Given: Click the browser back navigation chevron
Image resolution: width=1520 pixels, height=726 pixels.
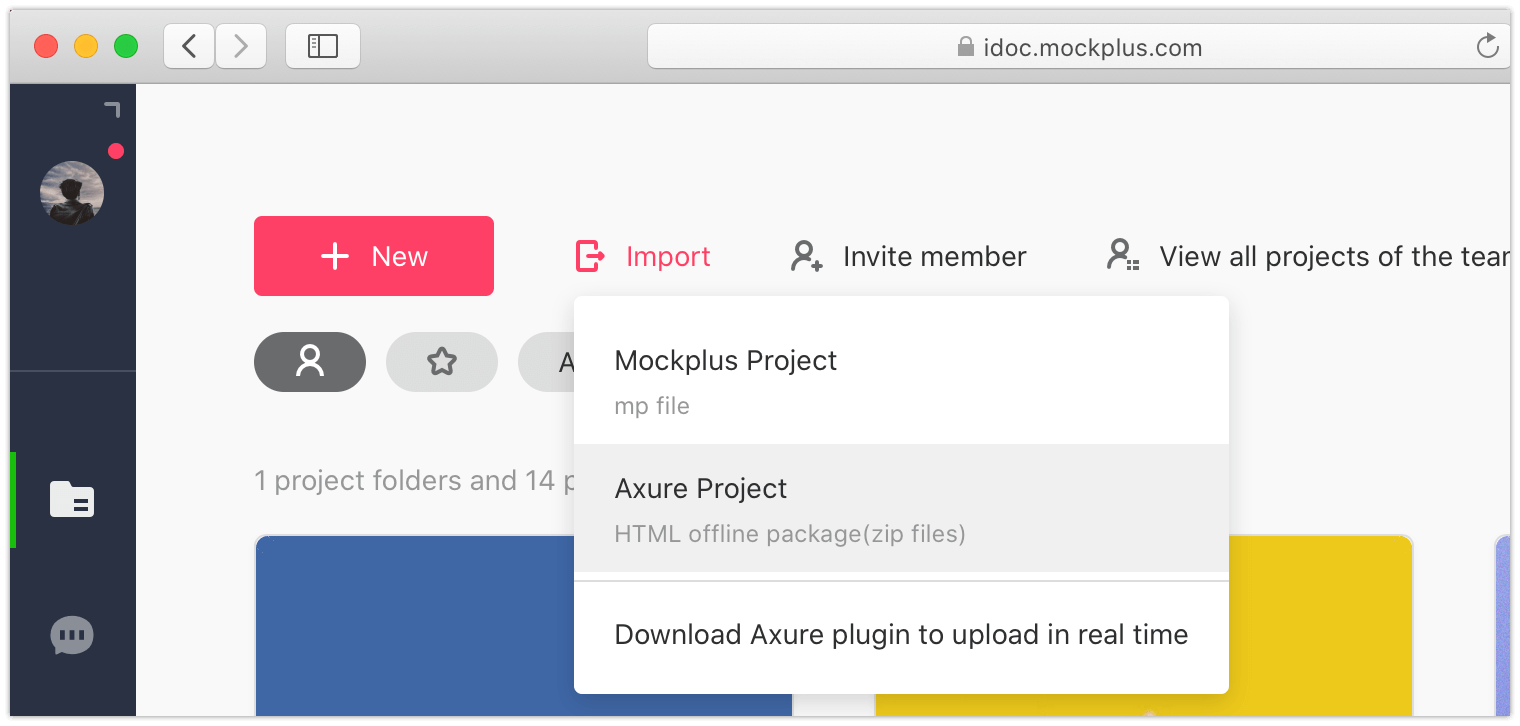Looking at the screenshot, I should click(x=188, y=45).
